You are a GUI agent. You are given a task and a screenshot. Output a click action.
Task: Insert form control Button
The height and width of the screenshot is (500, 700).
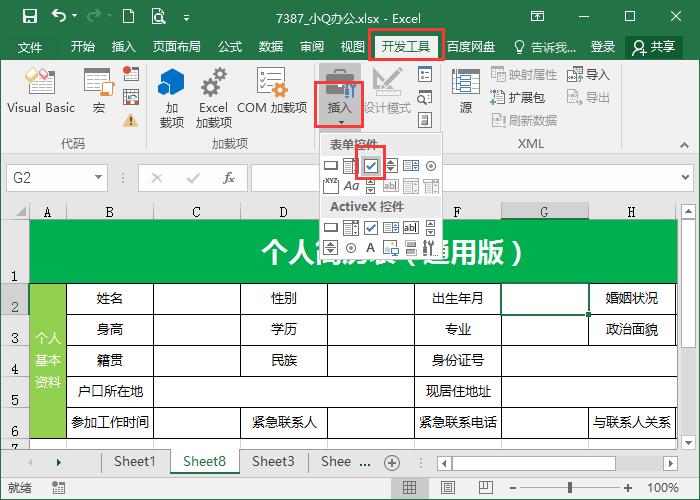coord(330,166)
